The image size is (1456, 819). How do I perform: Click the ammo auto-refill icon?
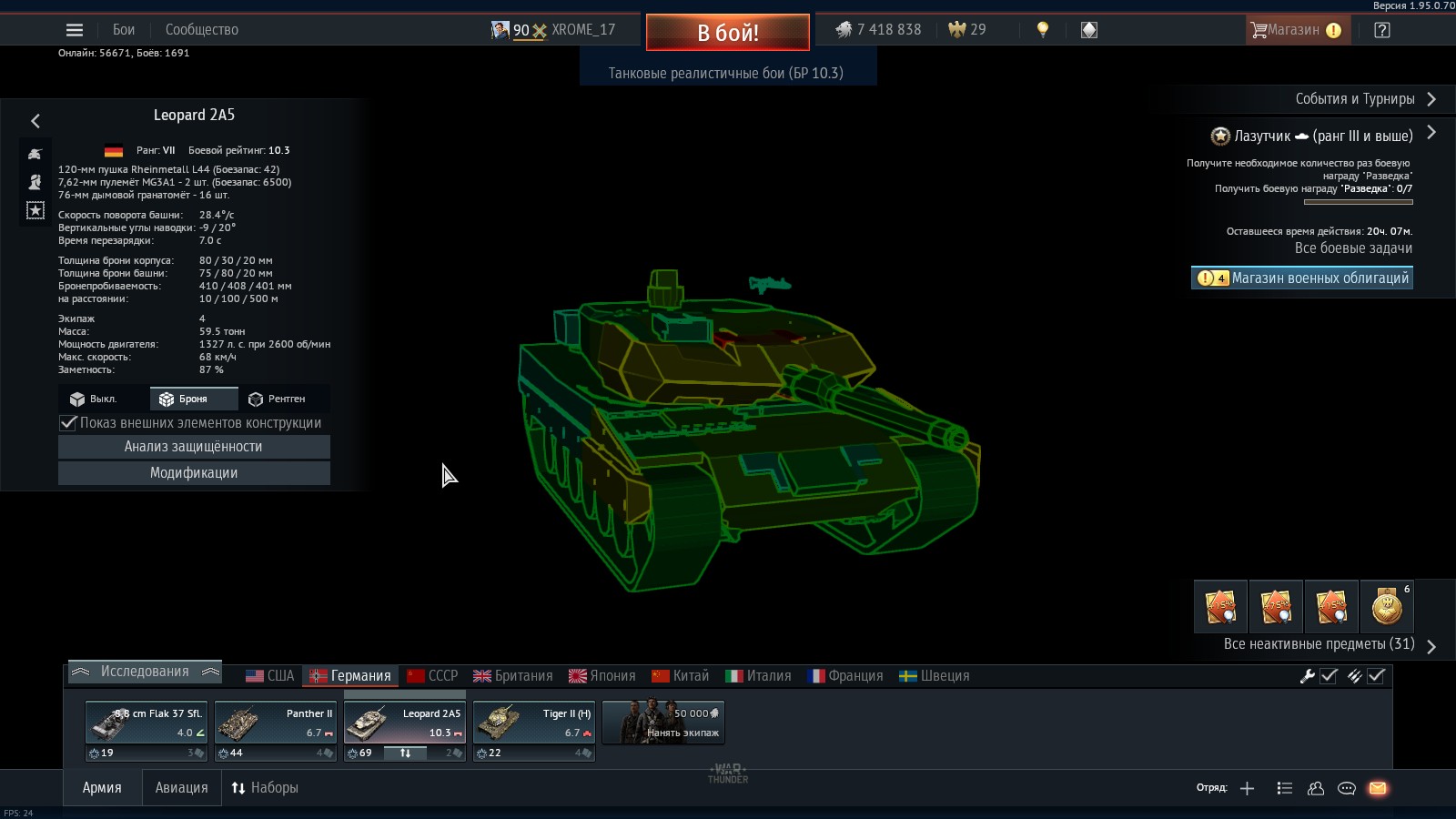tap(1355, 676)
